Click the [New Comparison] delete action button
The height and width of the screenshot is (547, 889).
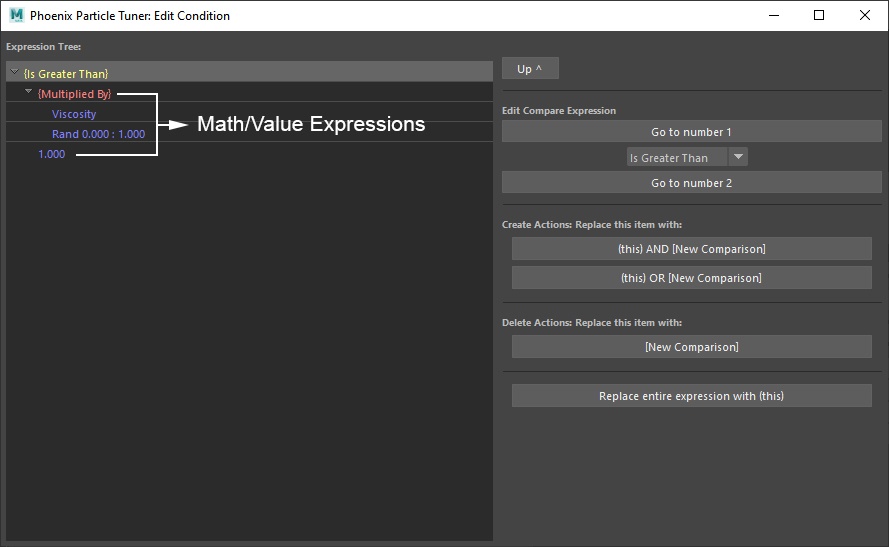pyautogui.click(x=691, y=347)
